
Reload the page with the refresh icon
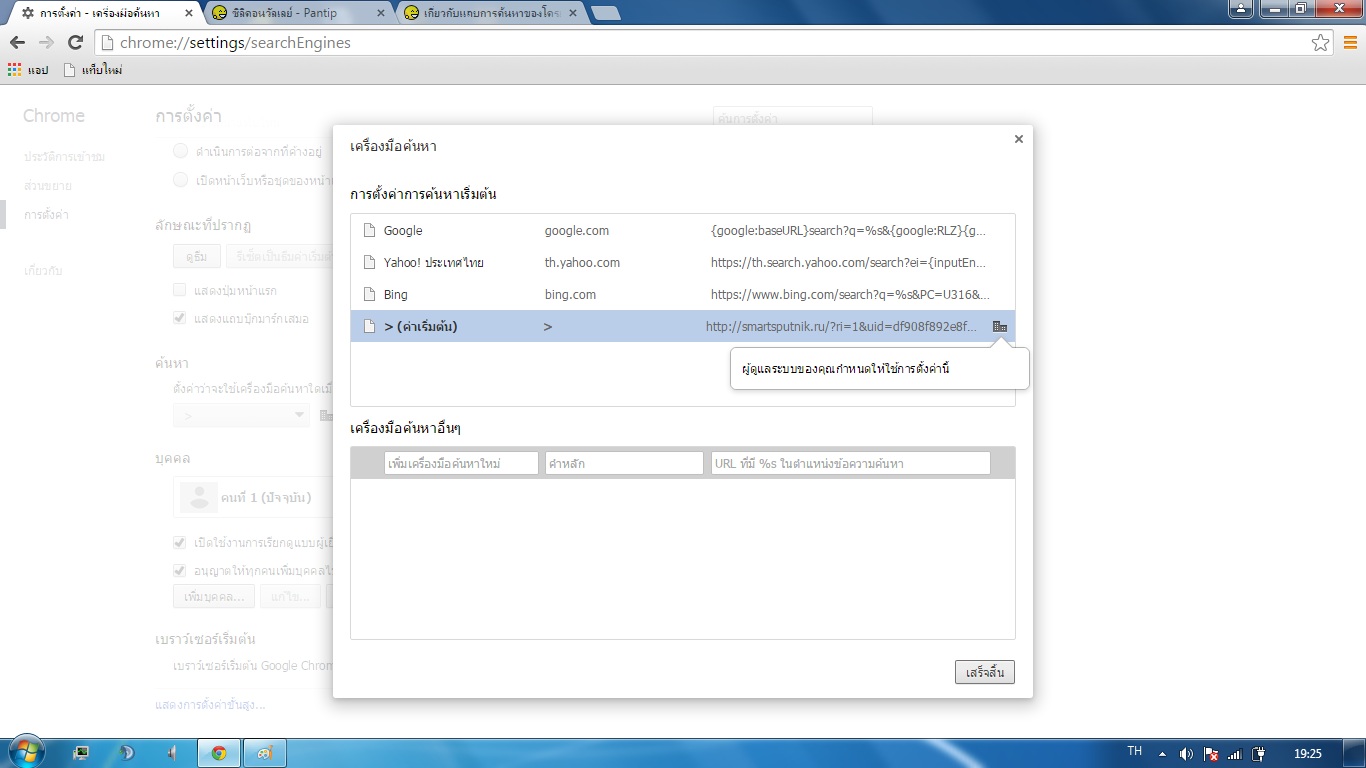75,43
